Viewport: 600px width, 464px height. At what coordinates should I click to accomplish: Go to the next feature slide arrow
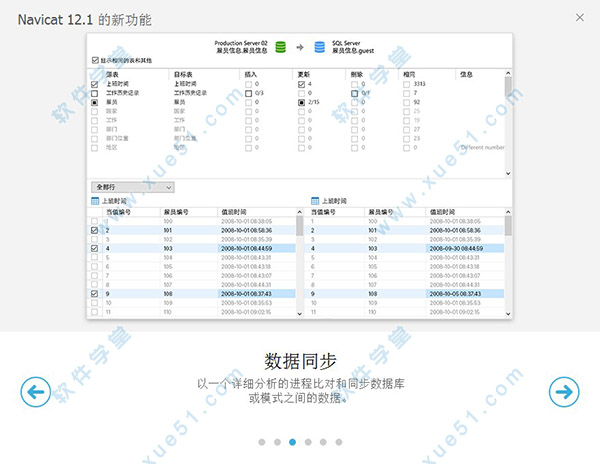[x=564, y=392]
